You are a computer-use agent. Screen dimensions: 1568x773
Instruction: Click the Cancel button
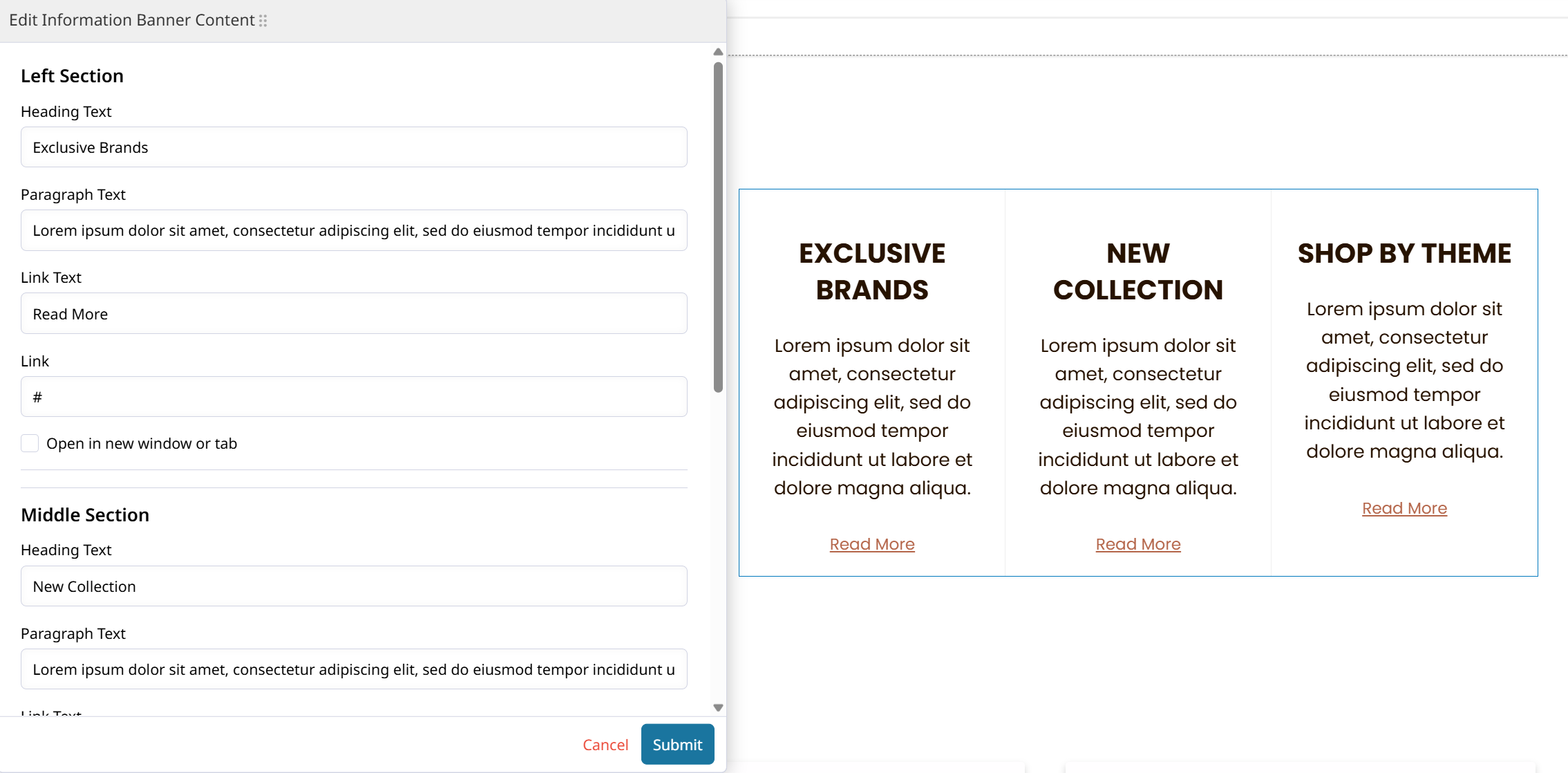[x=605, y=745]
